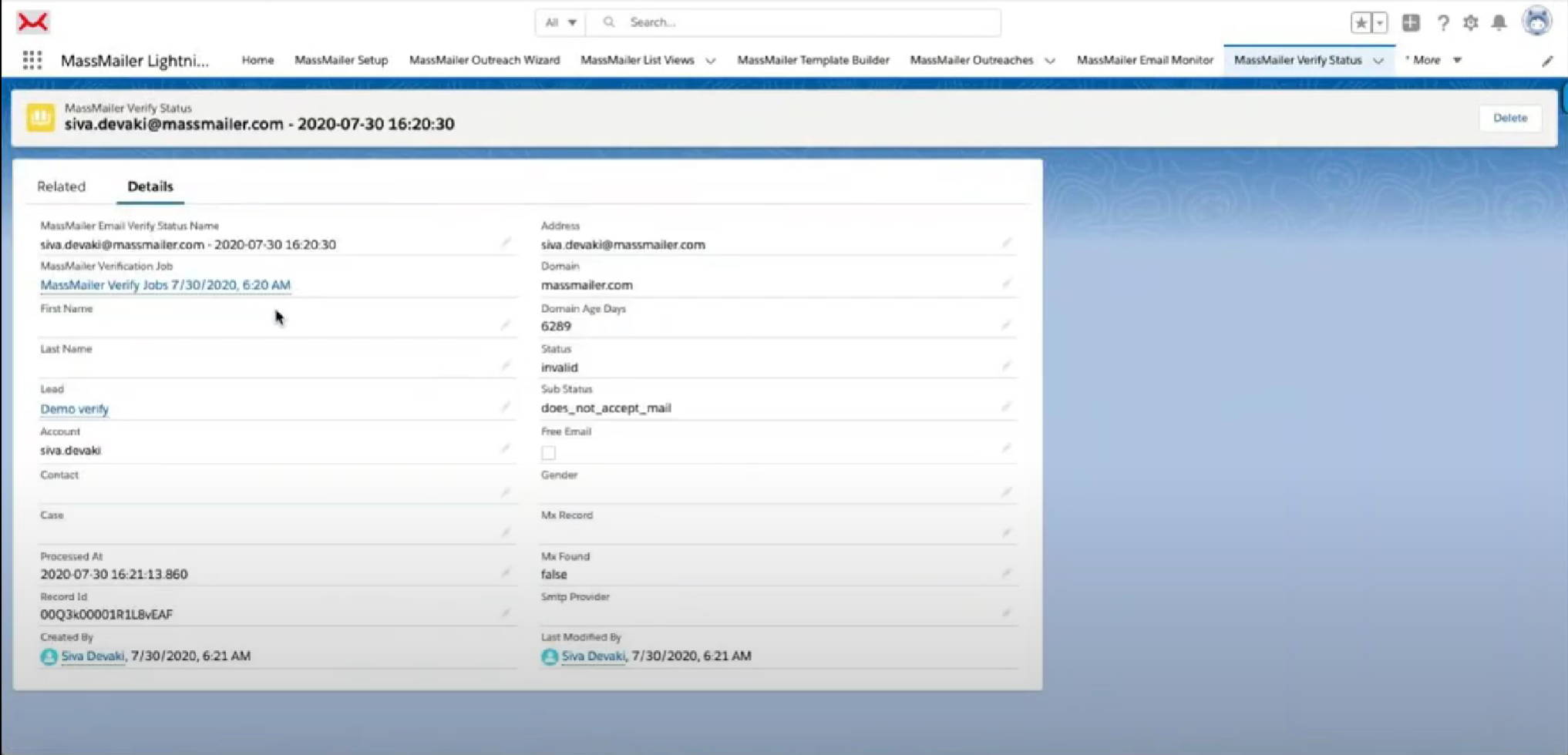Edit the Free Email field pencil
This screenshot has width=1568, height=755.
1007,448
